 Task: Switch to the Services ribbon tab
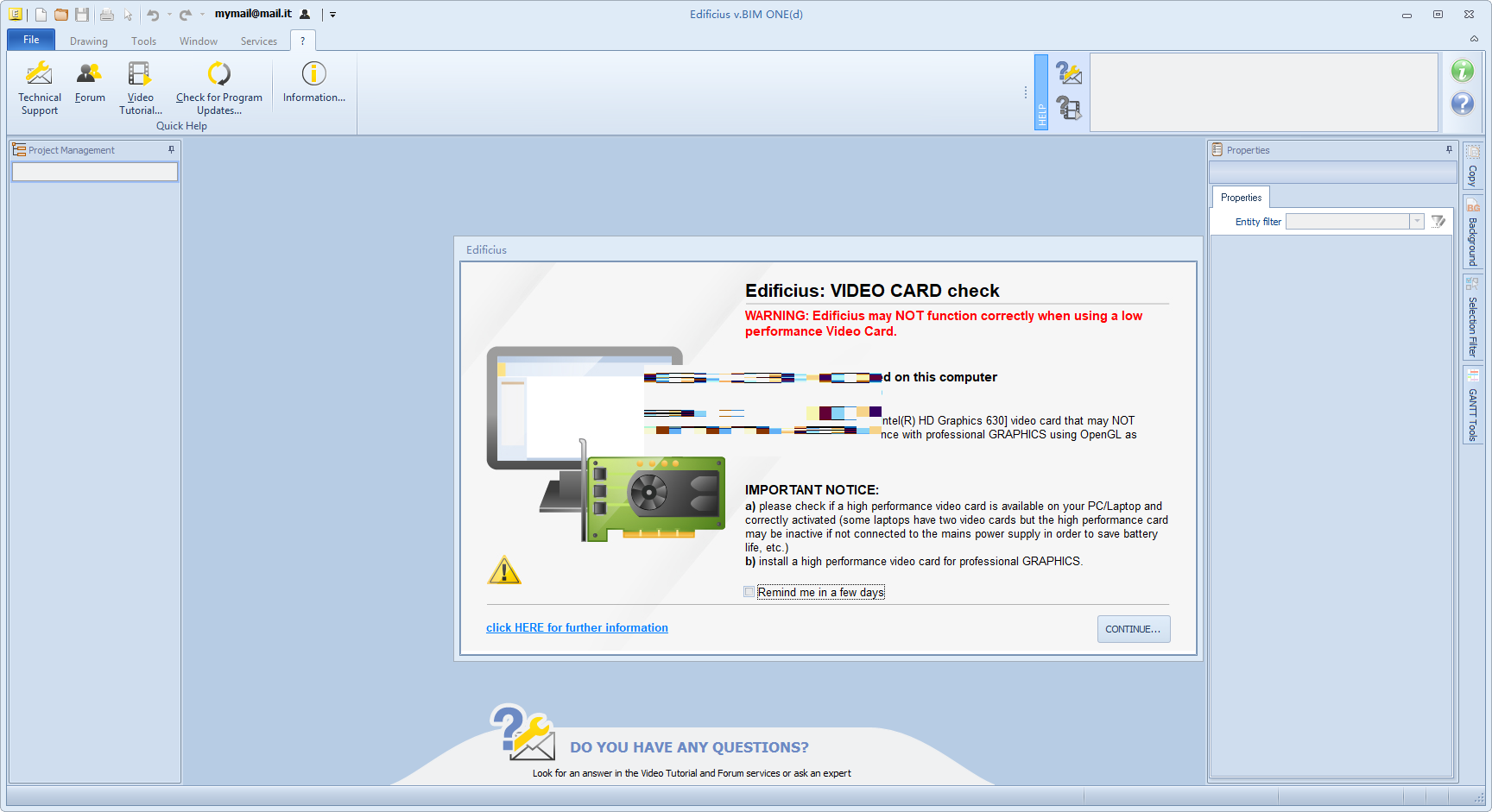point(259,41)
